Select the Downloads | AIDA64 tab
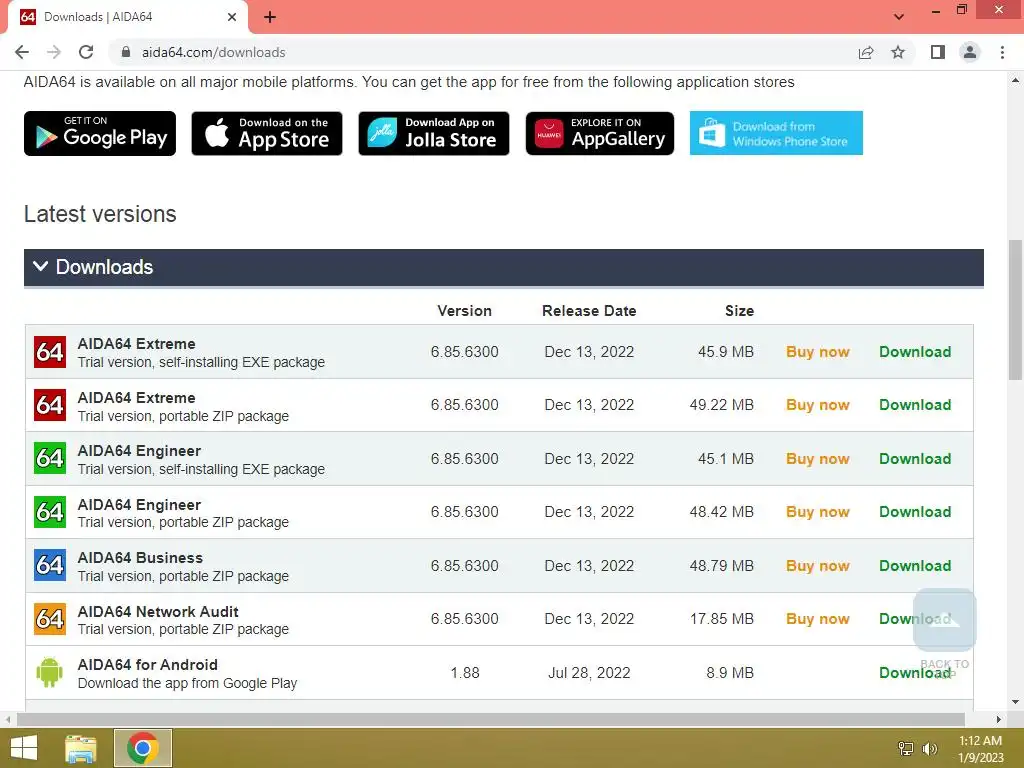 click(x=127, y=17)
